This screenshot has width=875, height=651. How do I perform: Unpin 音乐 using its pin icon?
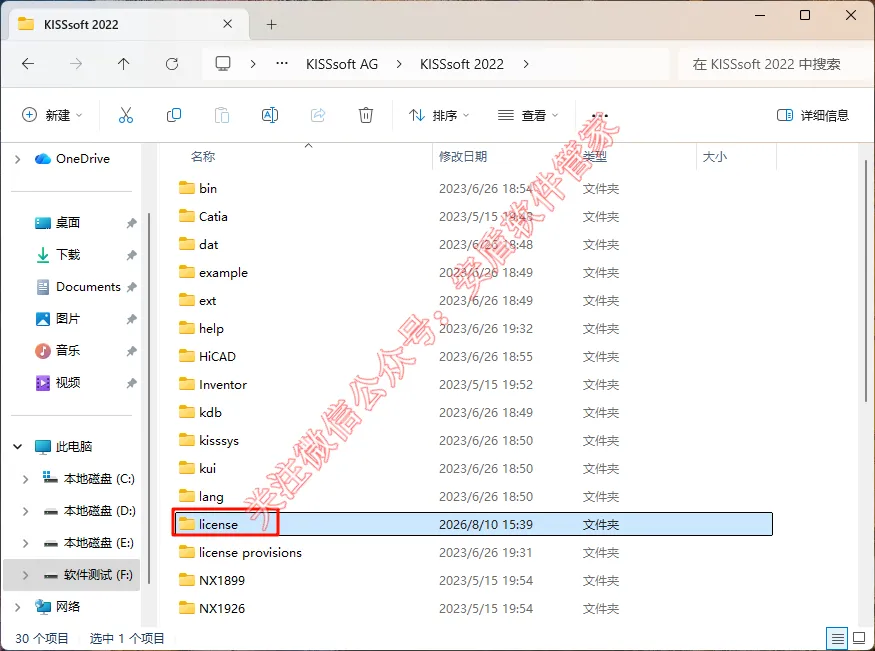(x=131, y=351)
